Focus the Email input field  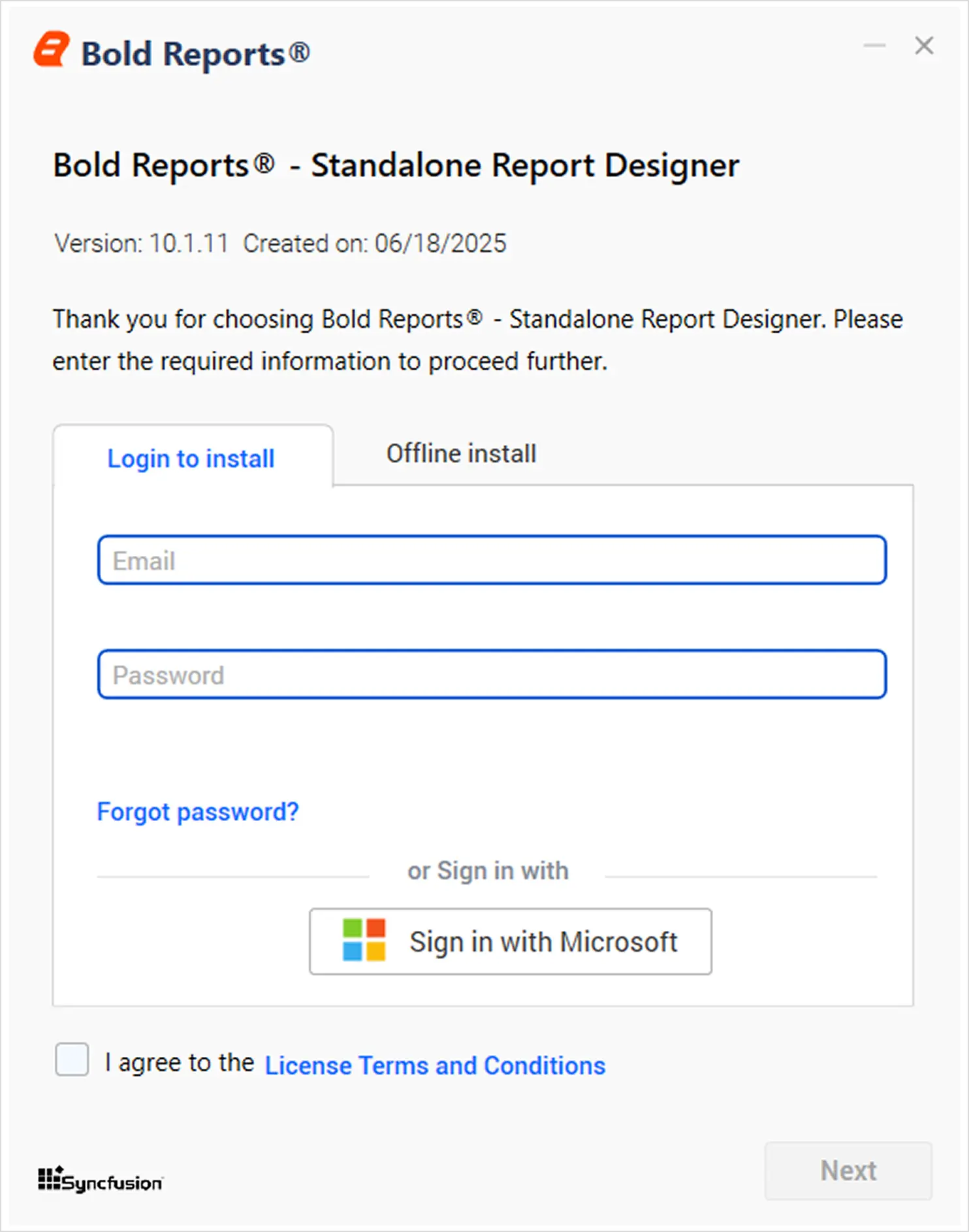492,560
